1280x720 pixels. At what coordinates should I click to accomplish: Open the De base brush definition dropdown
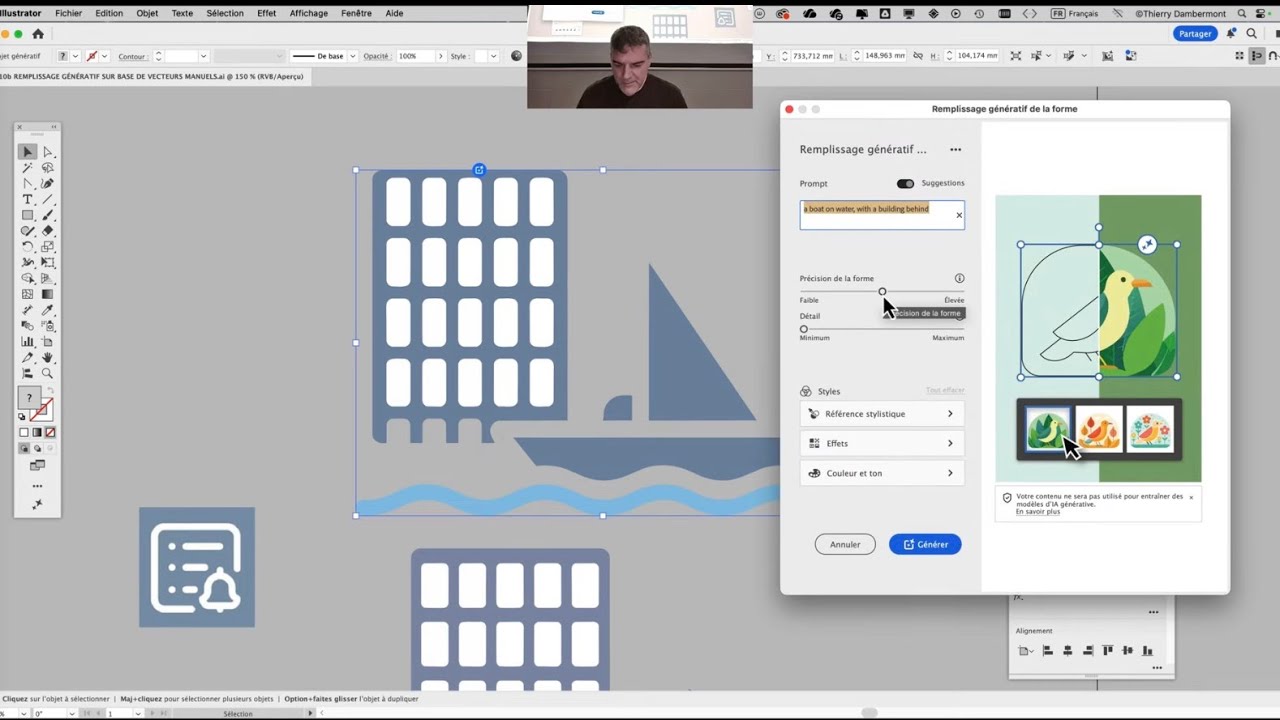pos(352,56)
